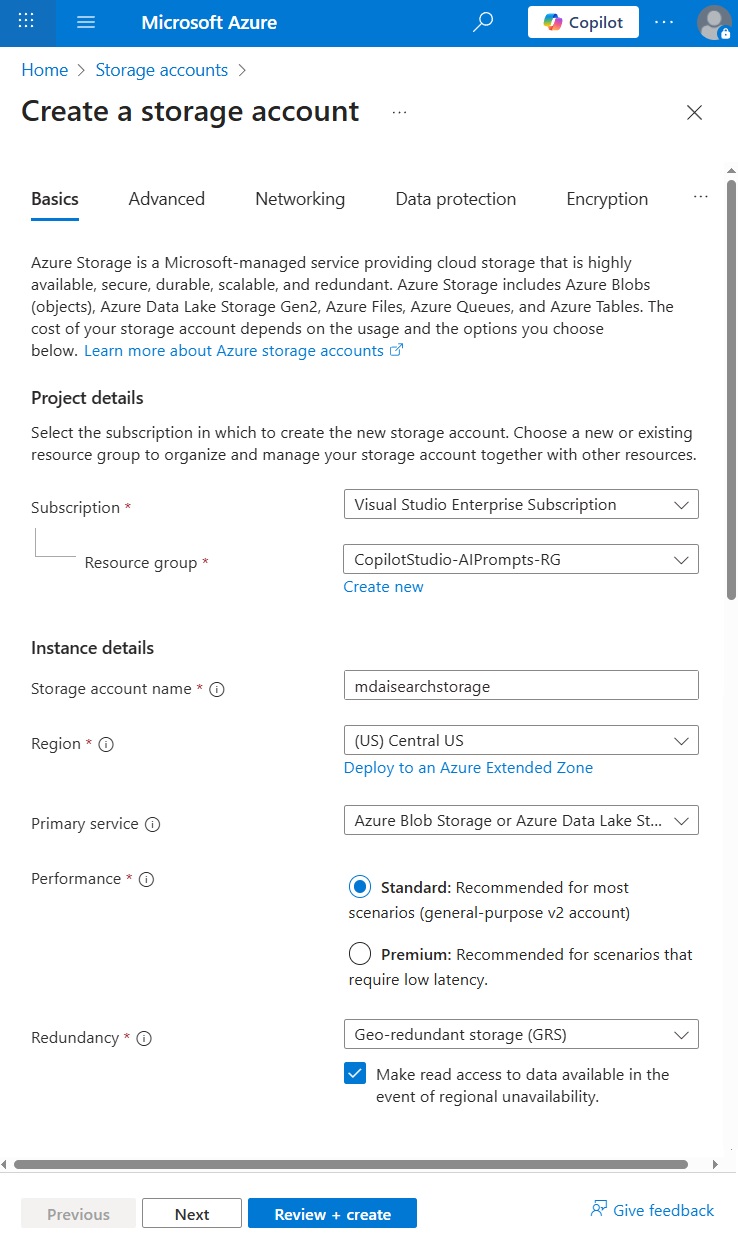The image size is (738, 1250).
Task: Uncheck read access during regional unavailability
Action: [x=355, y=1072]
